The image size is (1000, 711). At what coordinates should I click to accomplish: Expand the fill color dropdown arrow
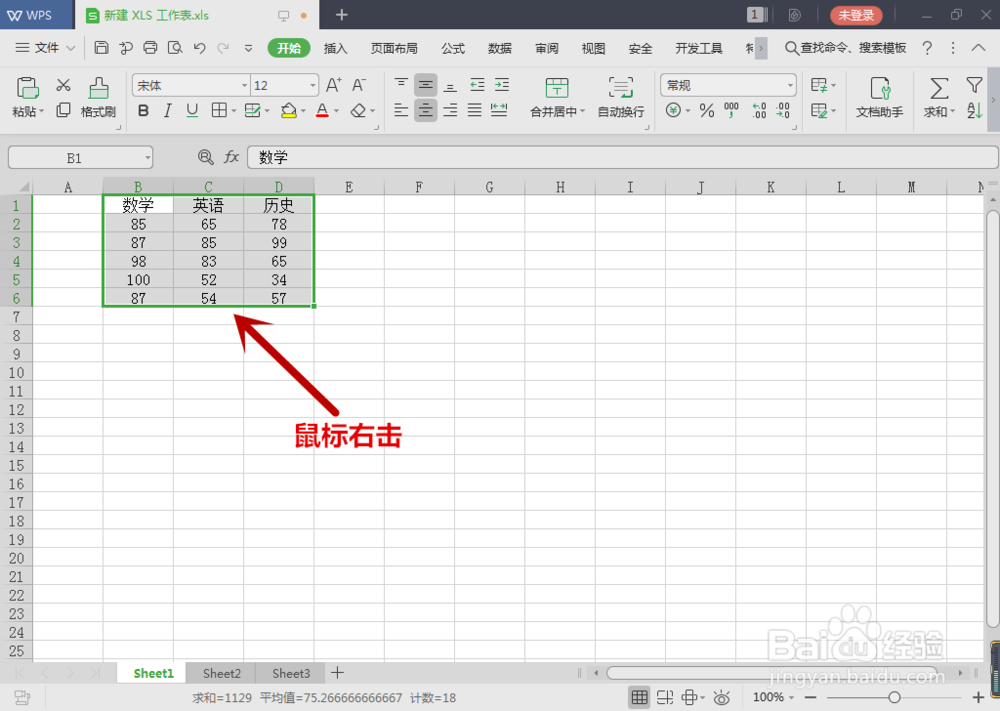304,111
